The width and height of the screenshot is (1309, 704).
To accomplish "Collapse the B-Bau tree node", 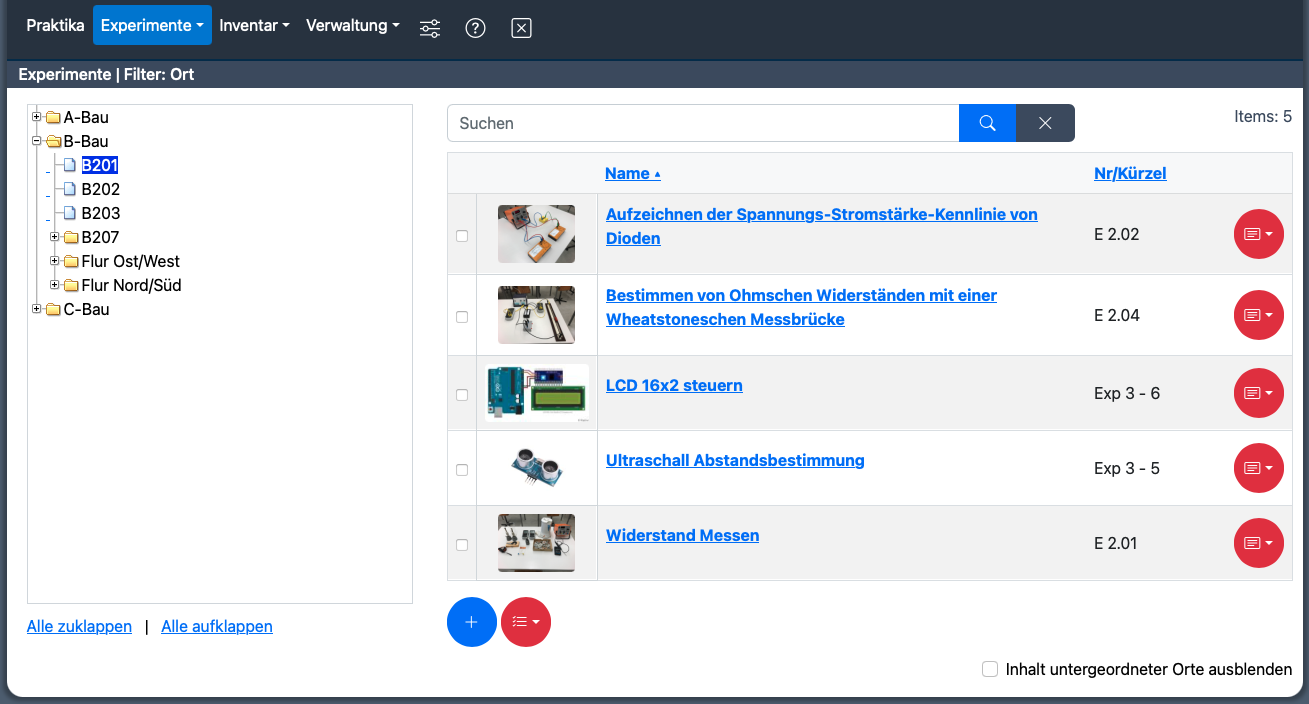I will 37,141.
